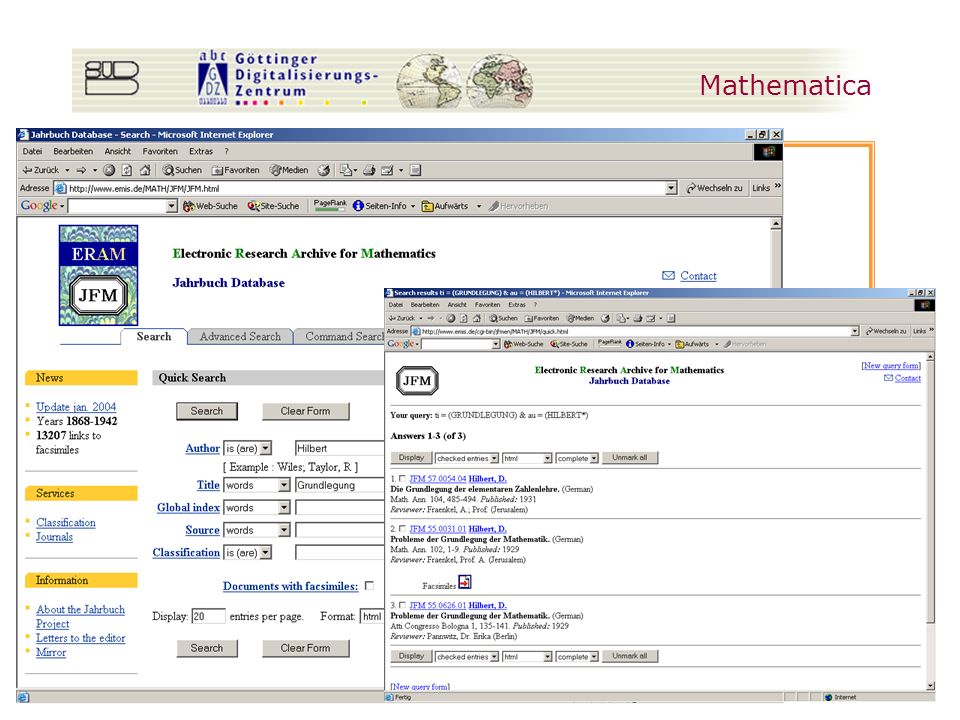Click the scroll-up arrow in the Jahrbuch Database window
The image size is (960, 720).
[x=776, y=224]
